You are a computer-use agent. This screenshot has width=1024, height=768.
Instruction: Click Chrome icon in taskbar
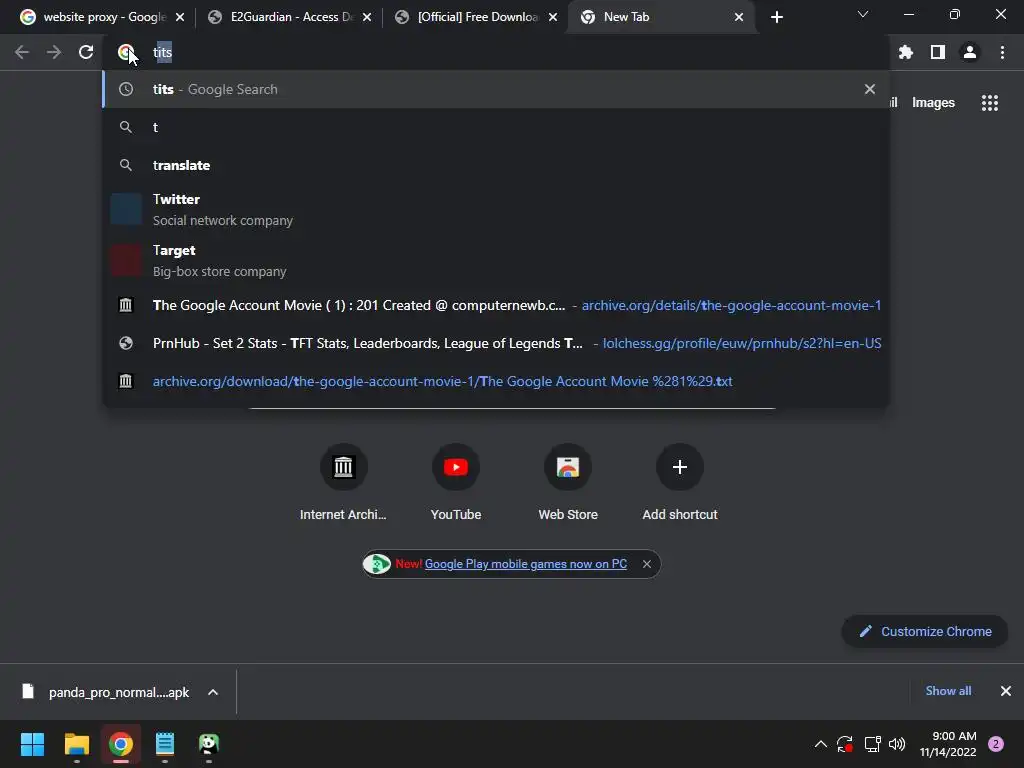[x=121, y=744]
